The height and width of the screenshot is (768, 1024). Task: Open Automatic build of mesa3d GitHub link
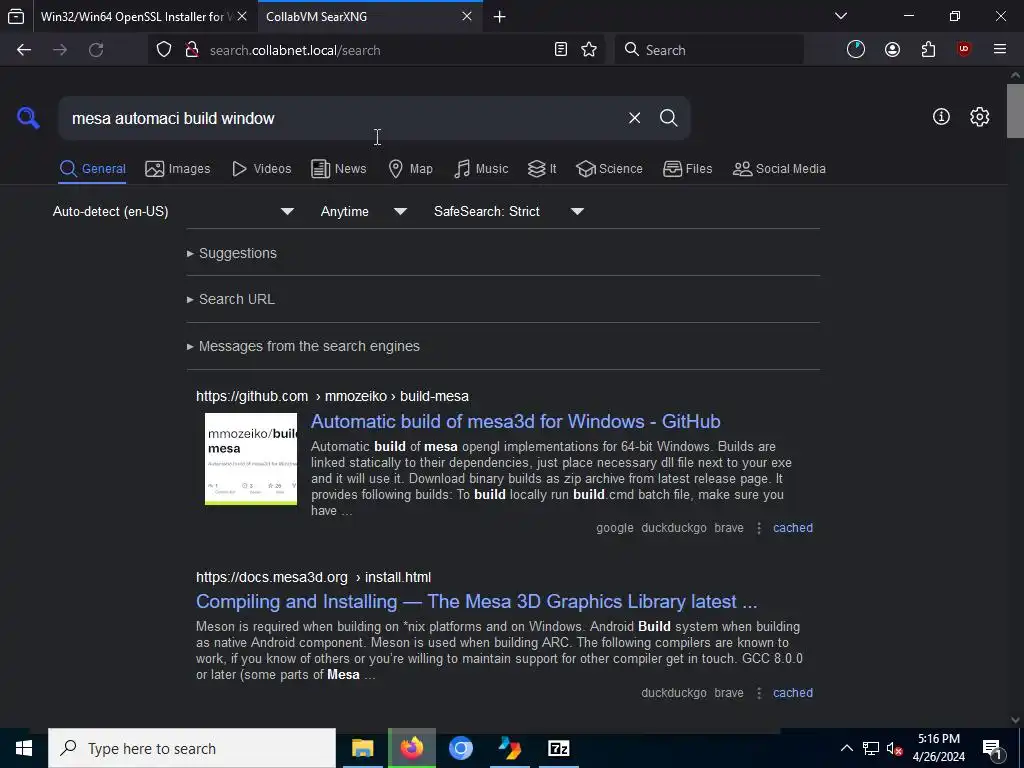pos(515,421)
